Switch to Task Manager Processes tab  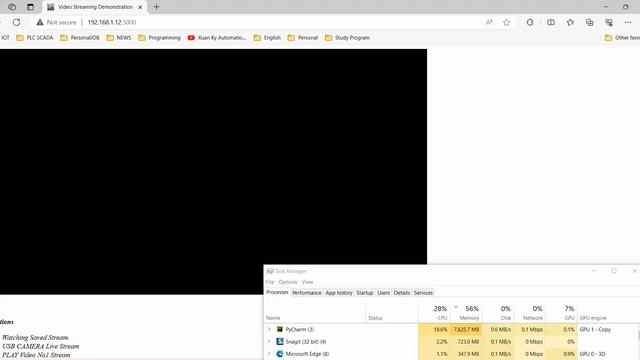coord(277,292)
